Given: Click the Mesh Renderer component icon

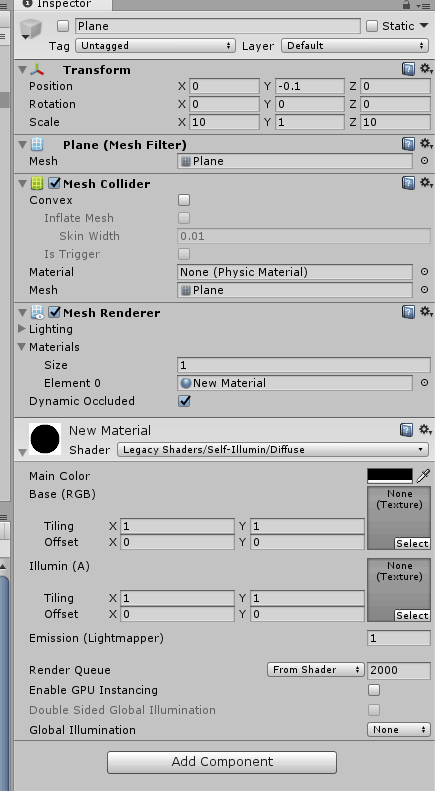Looking at the screenshot, I should coord(37,313).
